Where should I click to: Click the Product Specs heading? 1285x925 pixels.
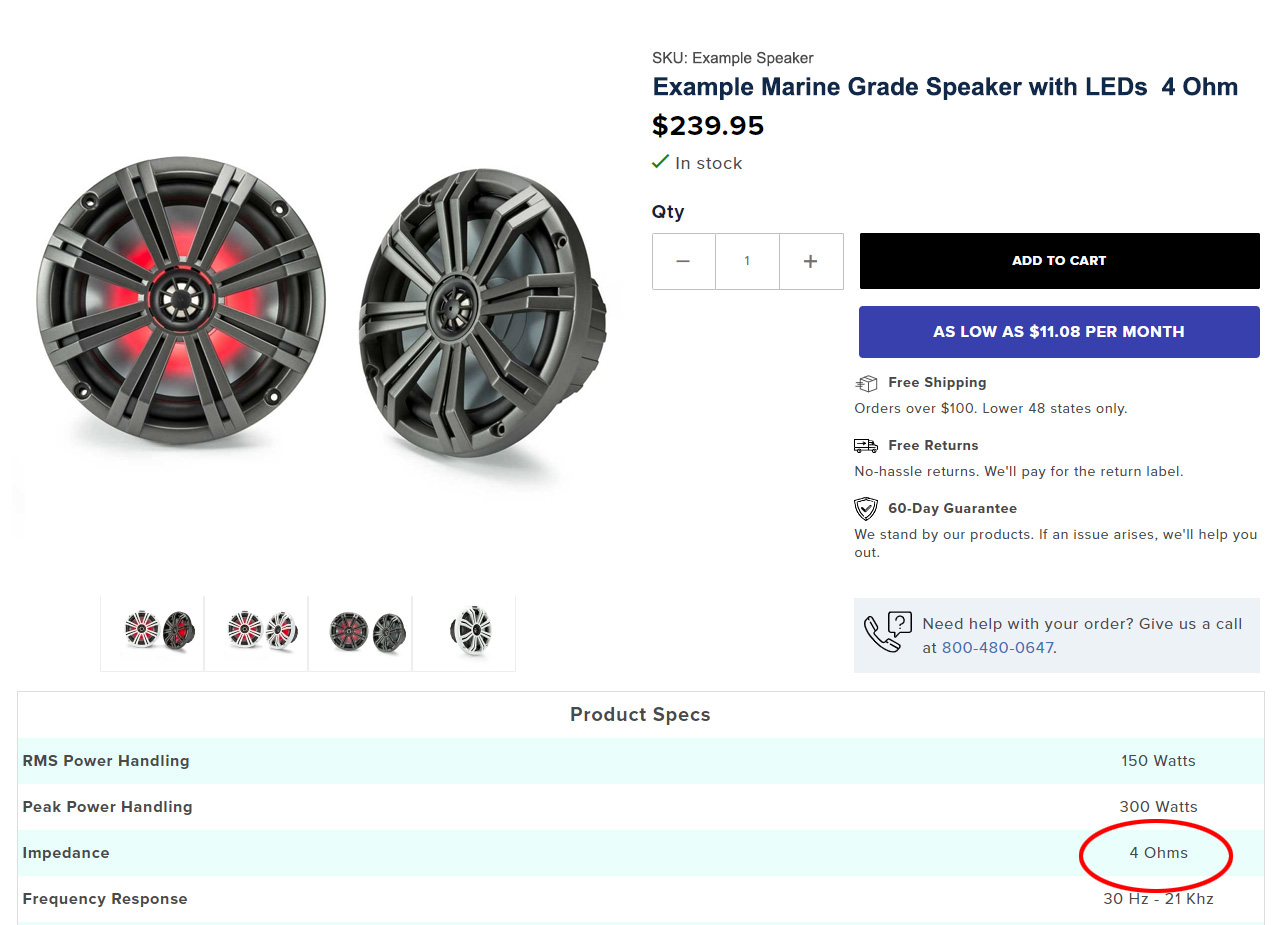click(x=640, y=715)
